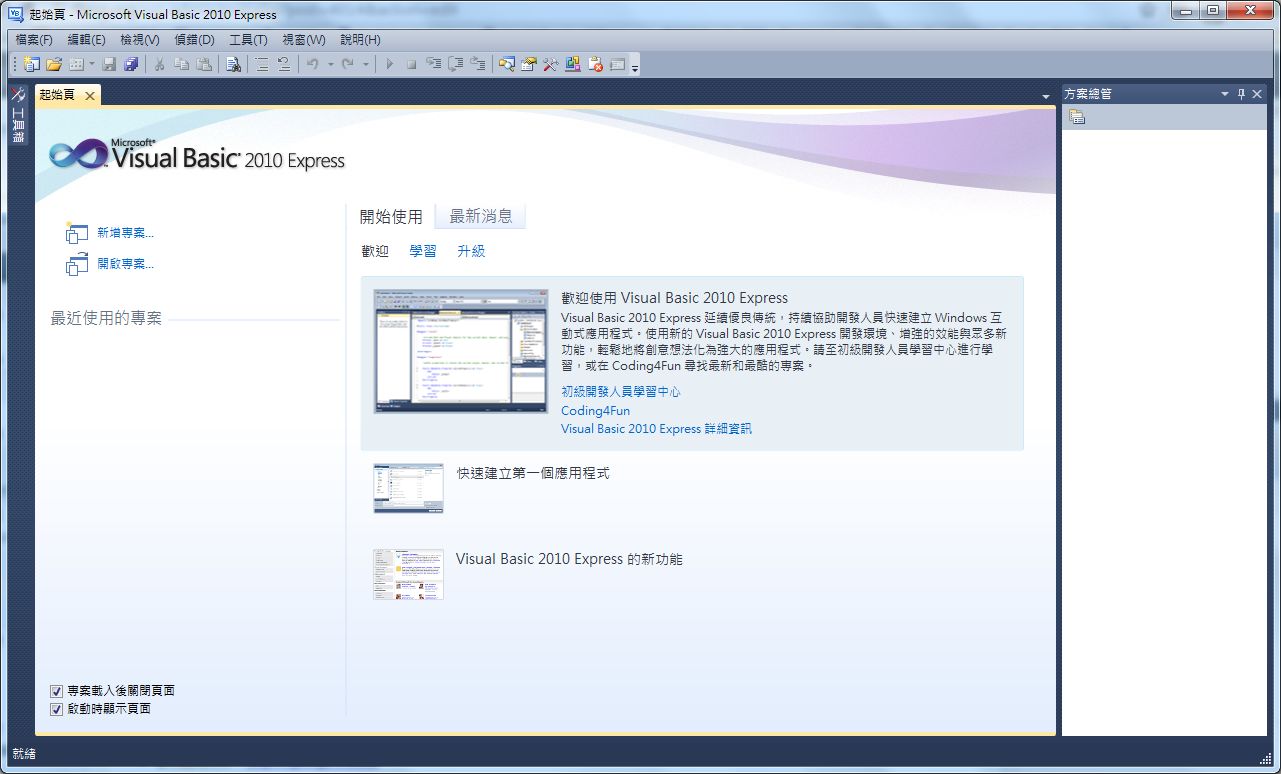Toggle the 啟動時顯示頁面 checkbox
Screen dimensions: 1281x774
click(57, 709)
